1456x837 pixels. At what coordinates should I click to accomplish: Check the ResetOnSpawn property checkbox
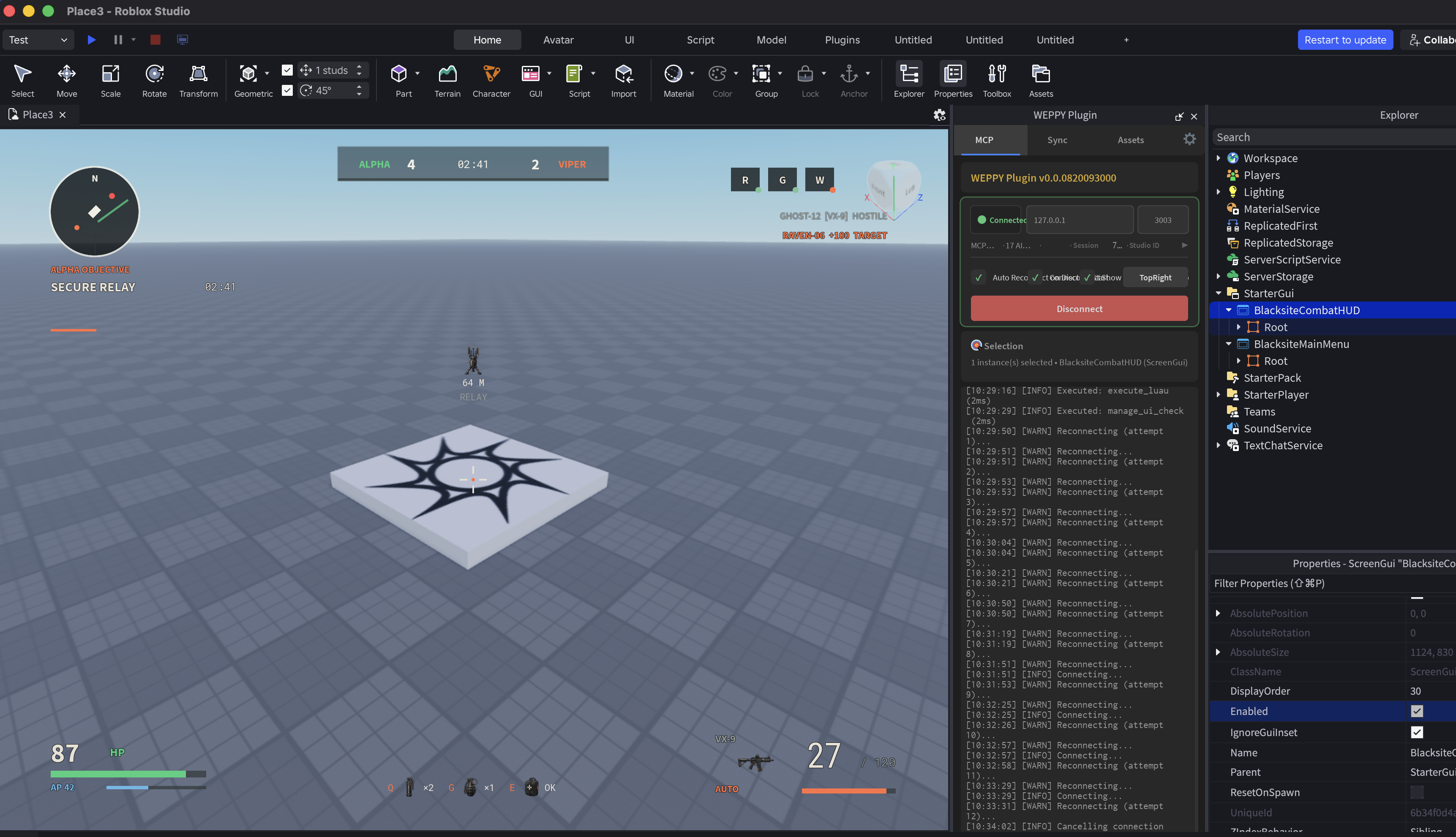[1416, 792]
